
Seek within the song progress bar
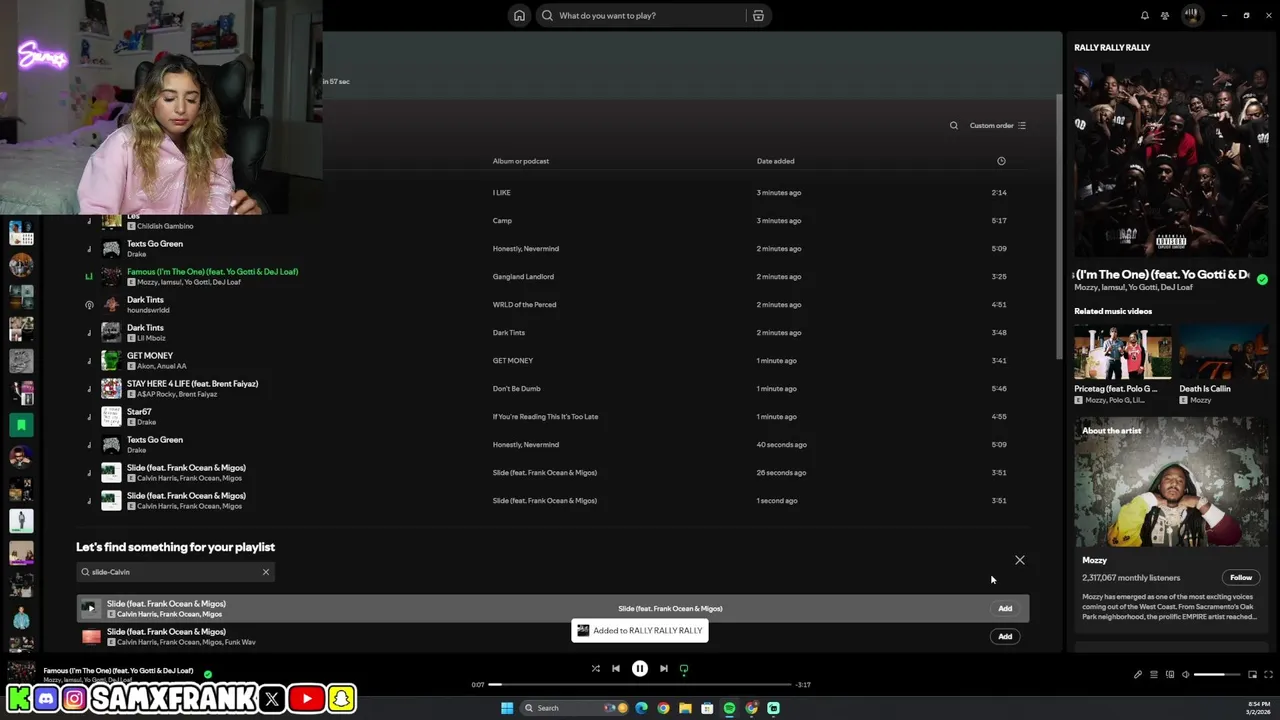tap(641, 684)
